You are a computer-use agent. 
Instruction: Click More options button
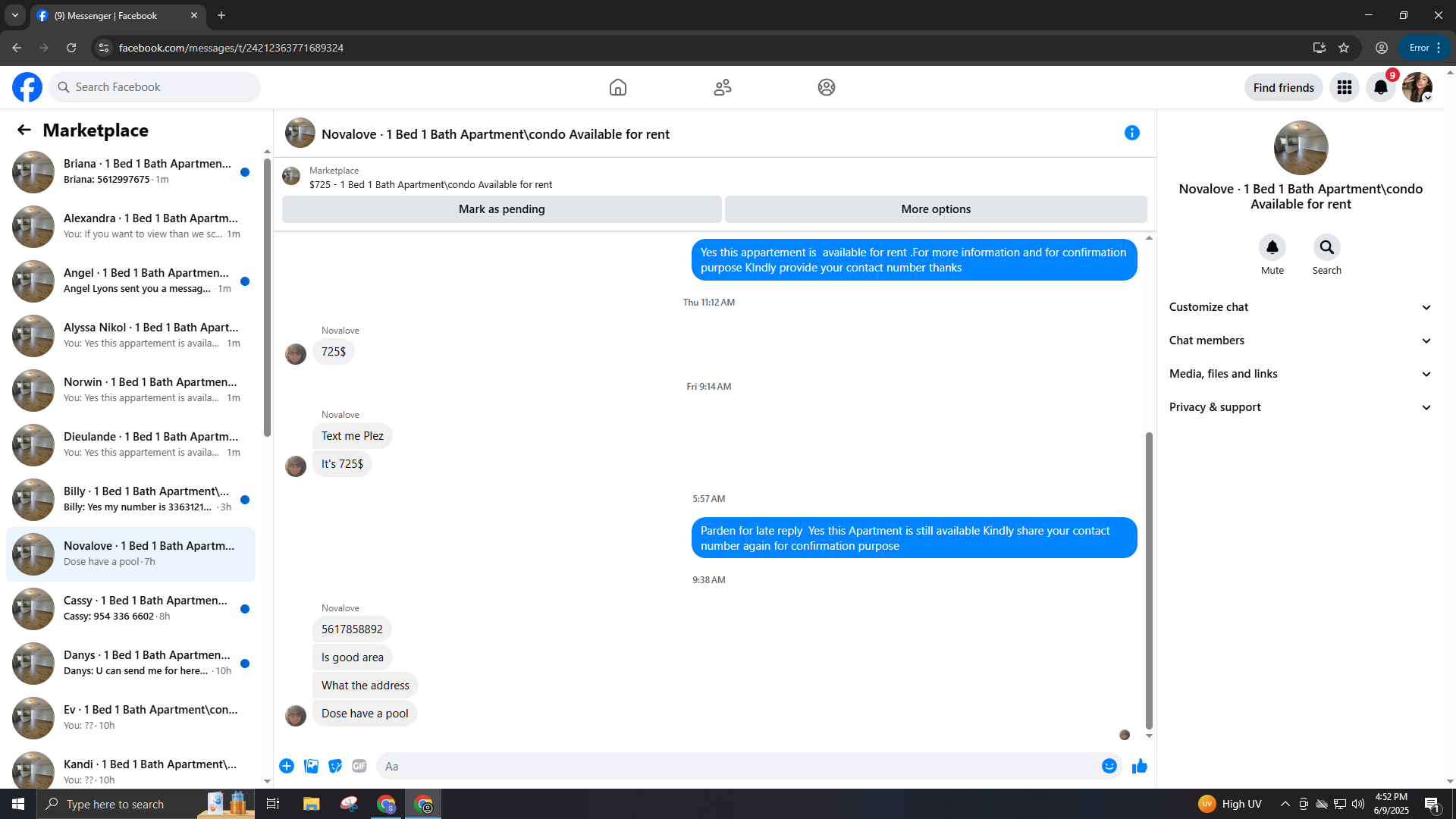pyautogui.click(x=936, y=209)
